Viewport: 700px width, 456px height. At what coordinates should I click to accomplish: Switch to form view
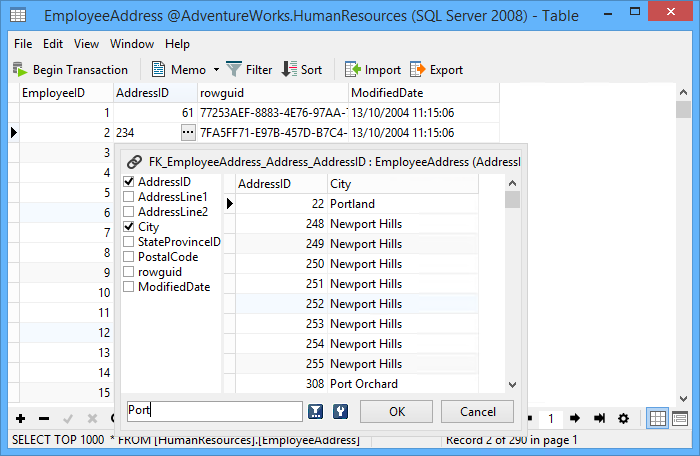680,418
